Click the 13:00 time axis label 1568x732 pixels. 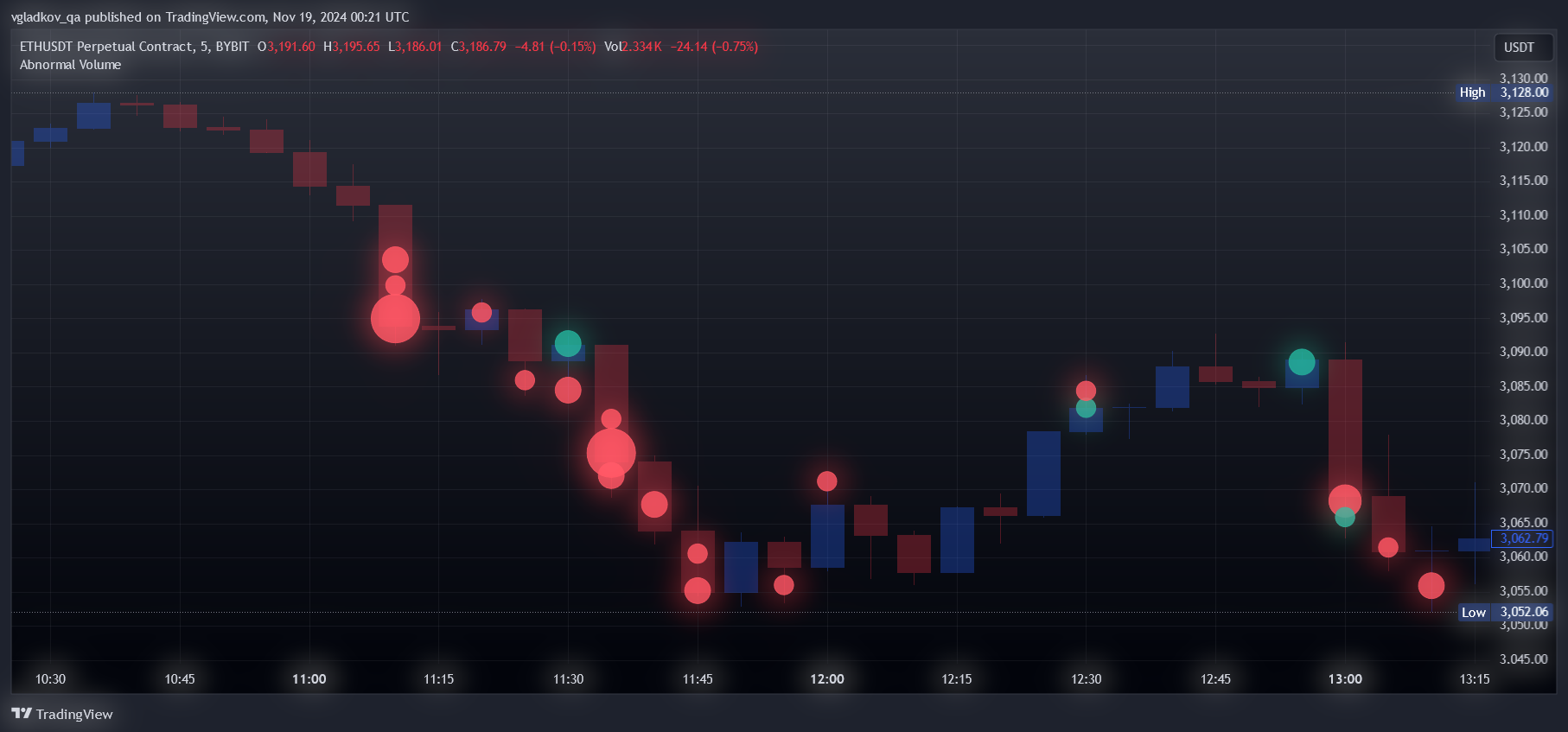click(1345, 679)
